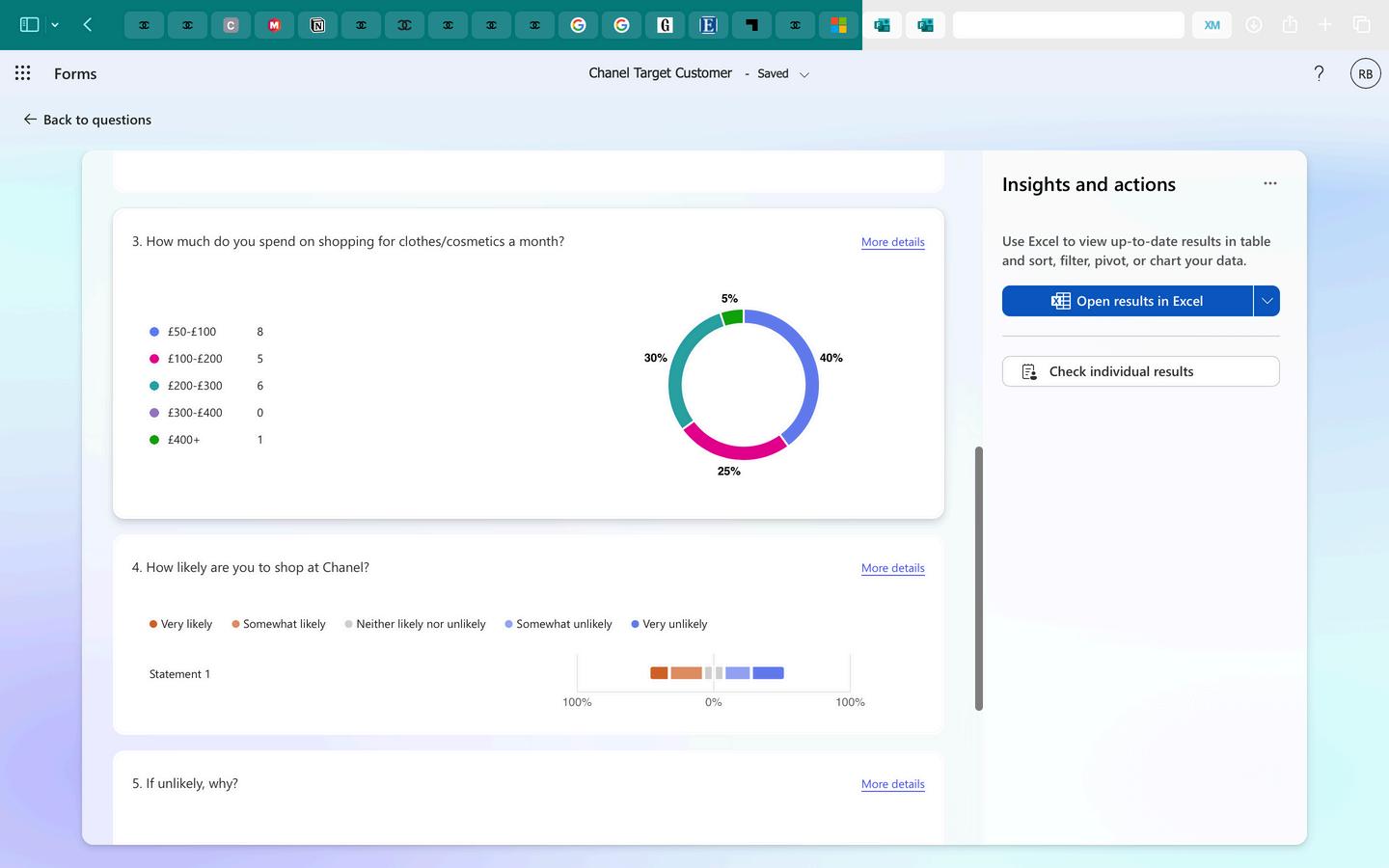Click the Forms home label

click(x=75, y=73)
